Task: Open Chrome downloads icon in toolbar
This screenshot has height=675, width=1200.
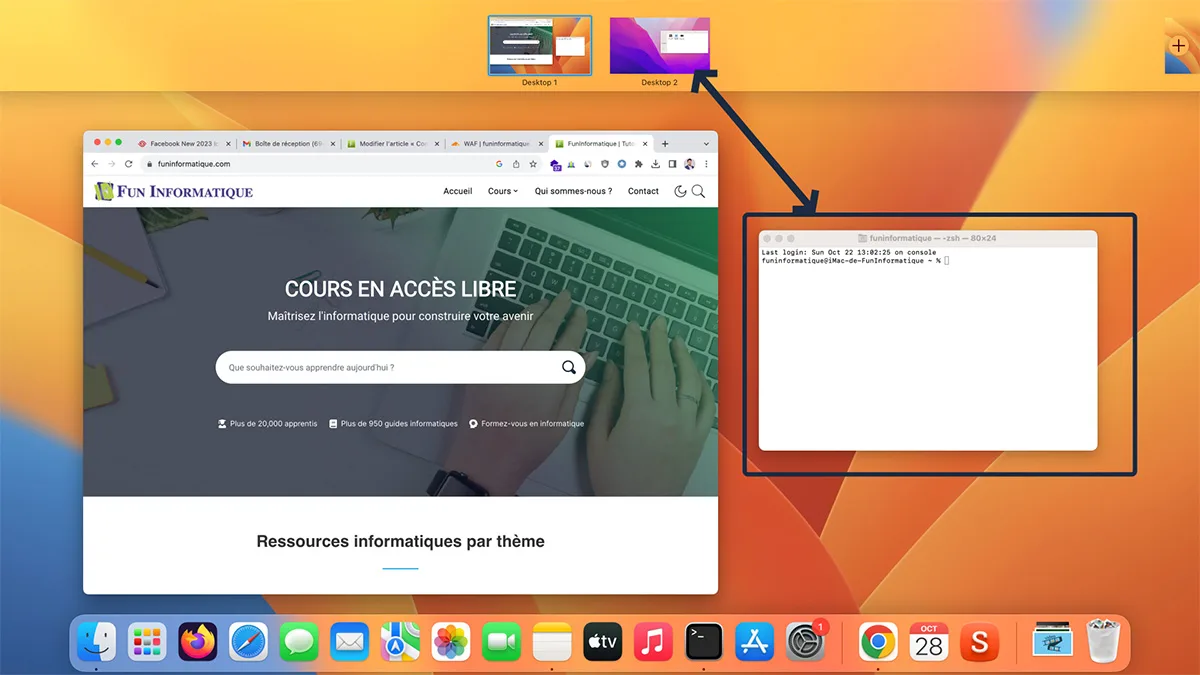Action: [655, 164]
